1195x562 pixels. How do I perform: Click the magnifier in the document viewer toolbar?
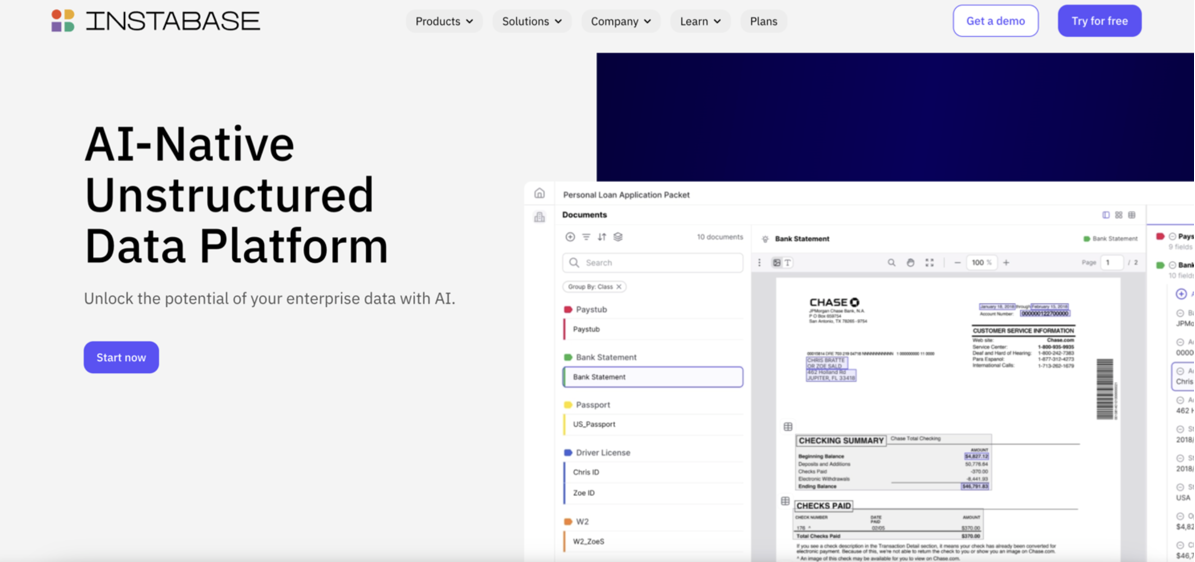click(891, 262)
